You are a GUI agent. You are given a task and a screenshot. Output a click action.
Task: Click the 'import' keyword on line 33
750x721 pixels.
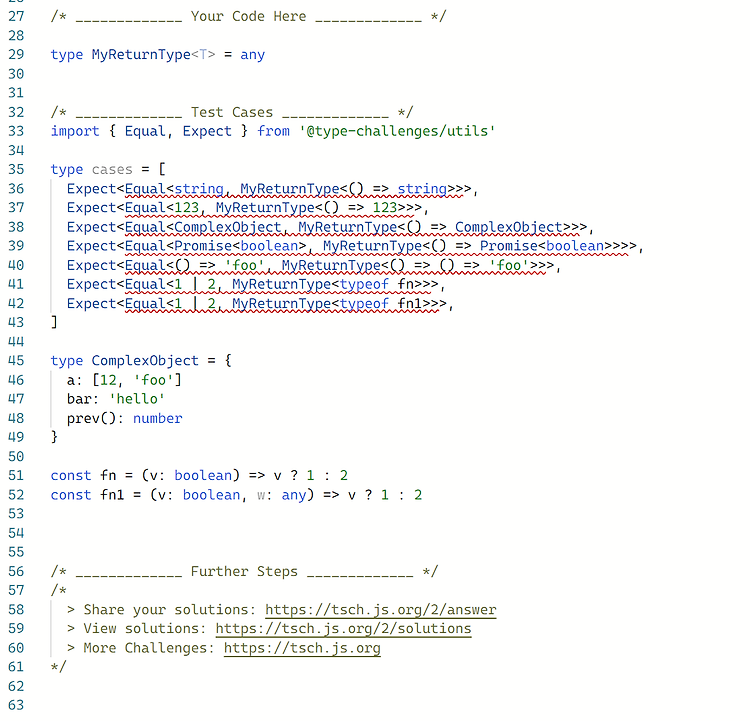[x=75, y=131]
